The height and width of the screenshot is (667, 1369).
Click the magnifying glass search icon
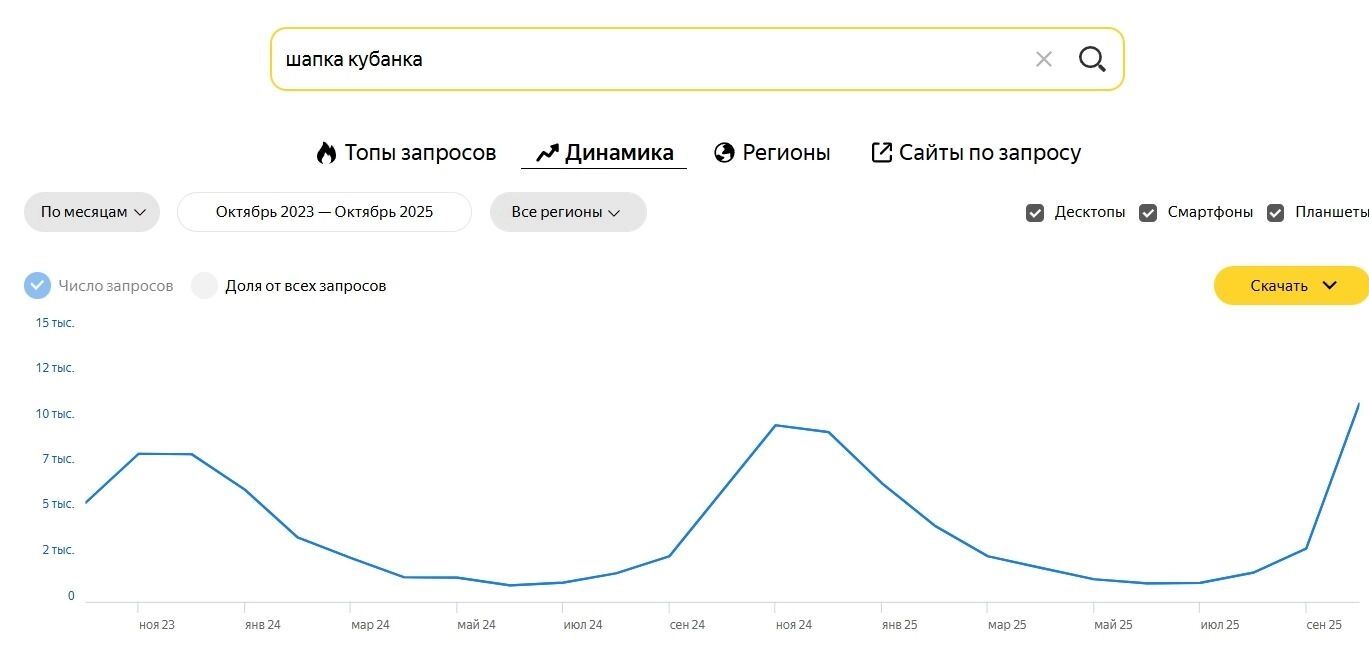tap(1092, 60)
